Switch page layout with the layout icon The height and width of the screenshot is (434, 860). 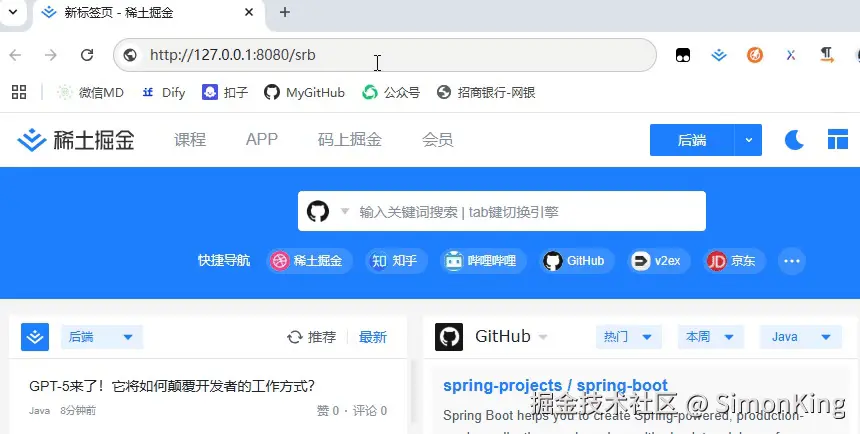[x=838, y=140]
